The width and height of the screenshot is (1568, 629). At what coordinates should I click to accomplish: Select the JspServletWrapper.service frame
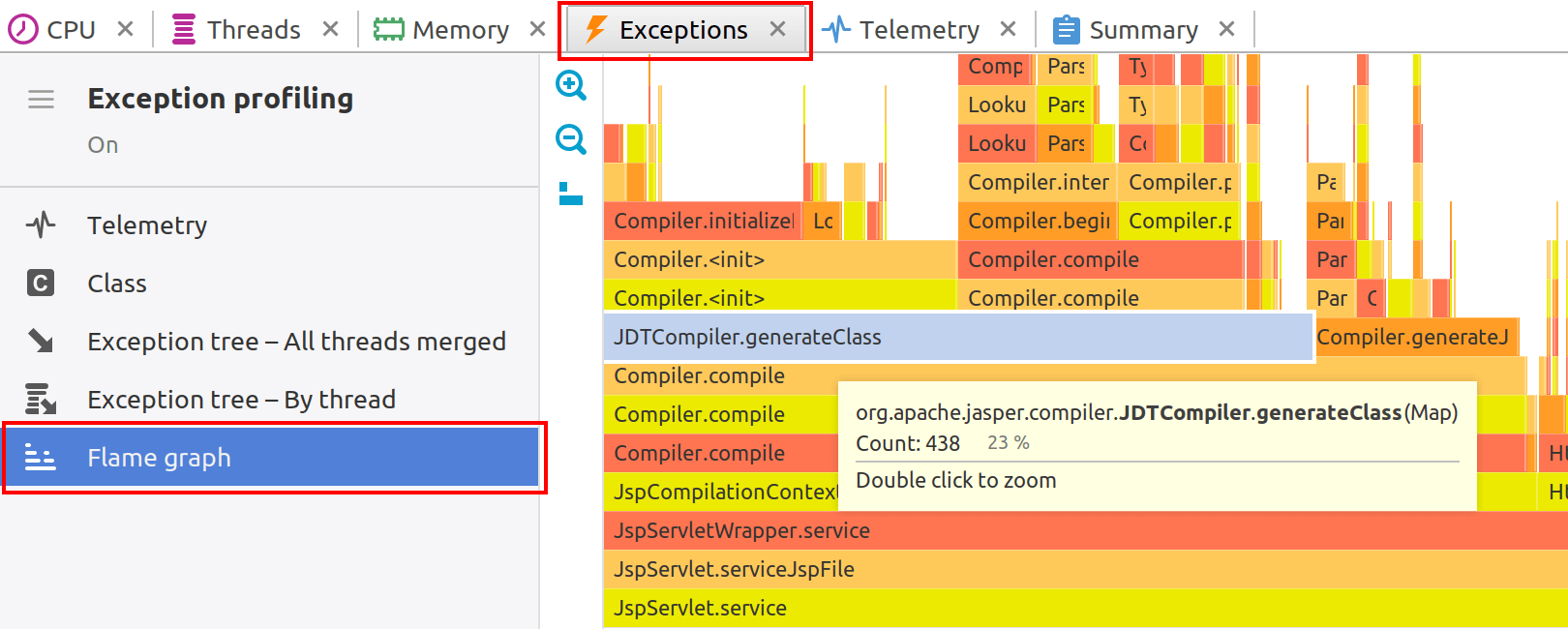click(x=1085, y=530)
